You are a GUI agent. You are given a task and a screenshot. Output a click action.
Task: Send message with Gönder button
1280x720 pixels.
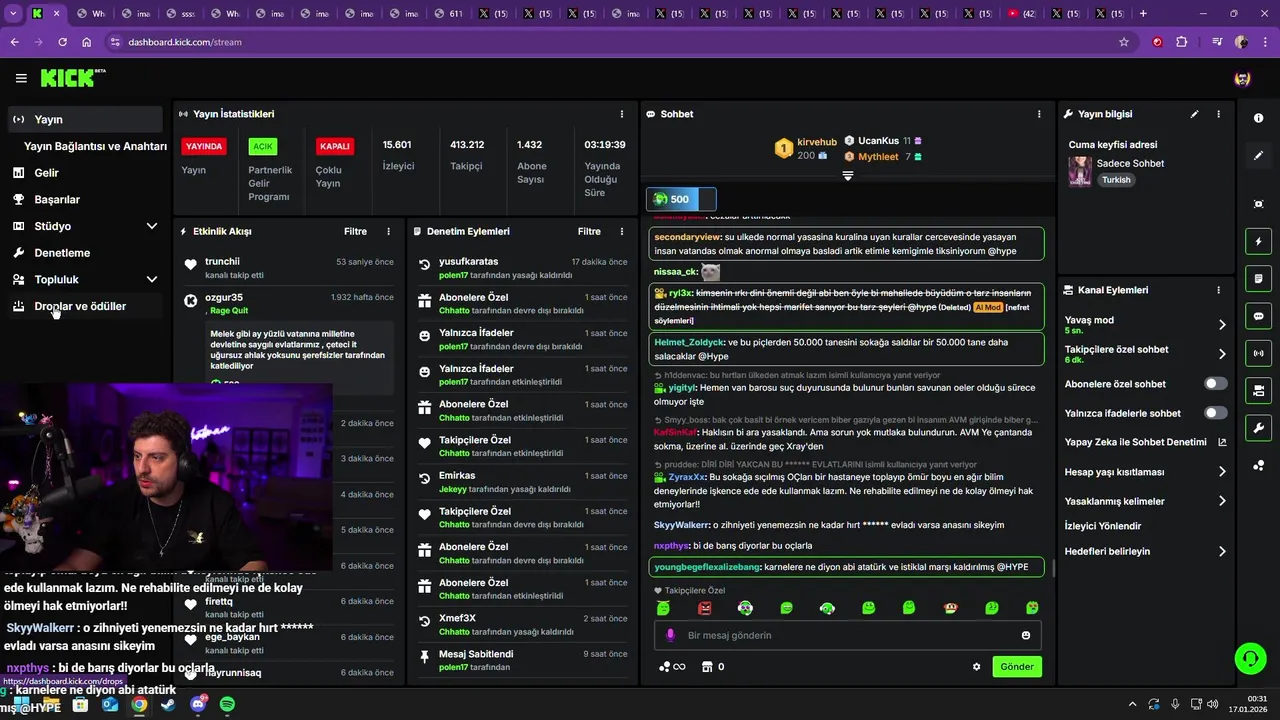click(x=1017, y=667)
